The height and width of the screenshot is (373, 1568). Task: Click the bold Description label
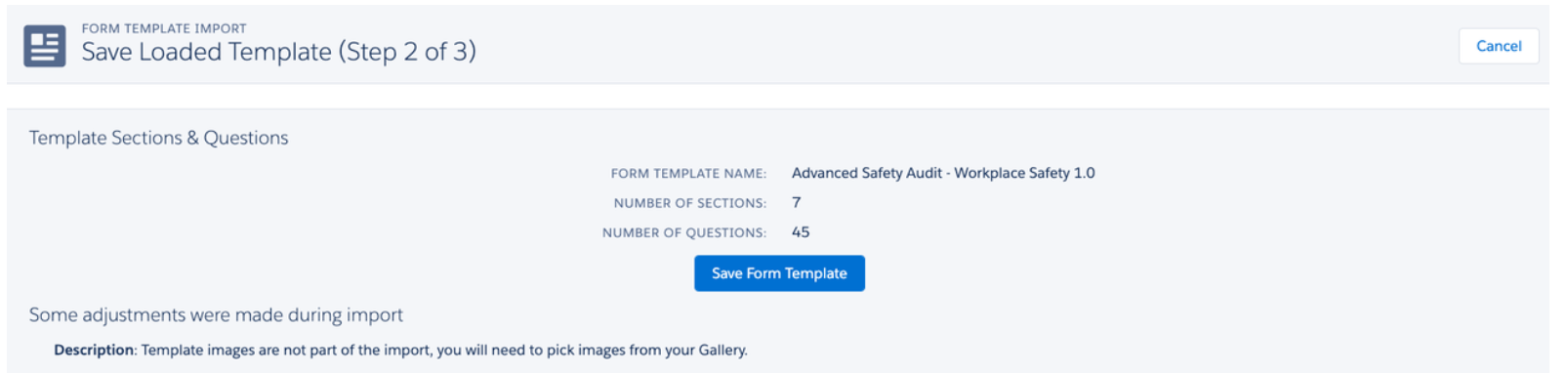[94, 350]
